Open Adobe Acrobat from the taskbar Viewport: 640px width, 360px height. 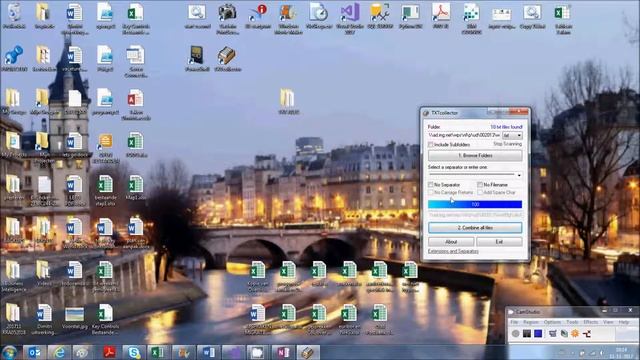[x=109, y=352]
